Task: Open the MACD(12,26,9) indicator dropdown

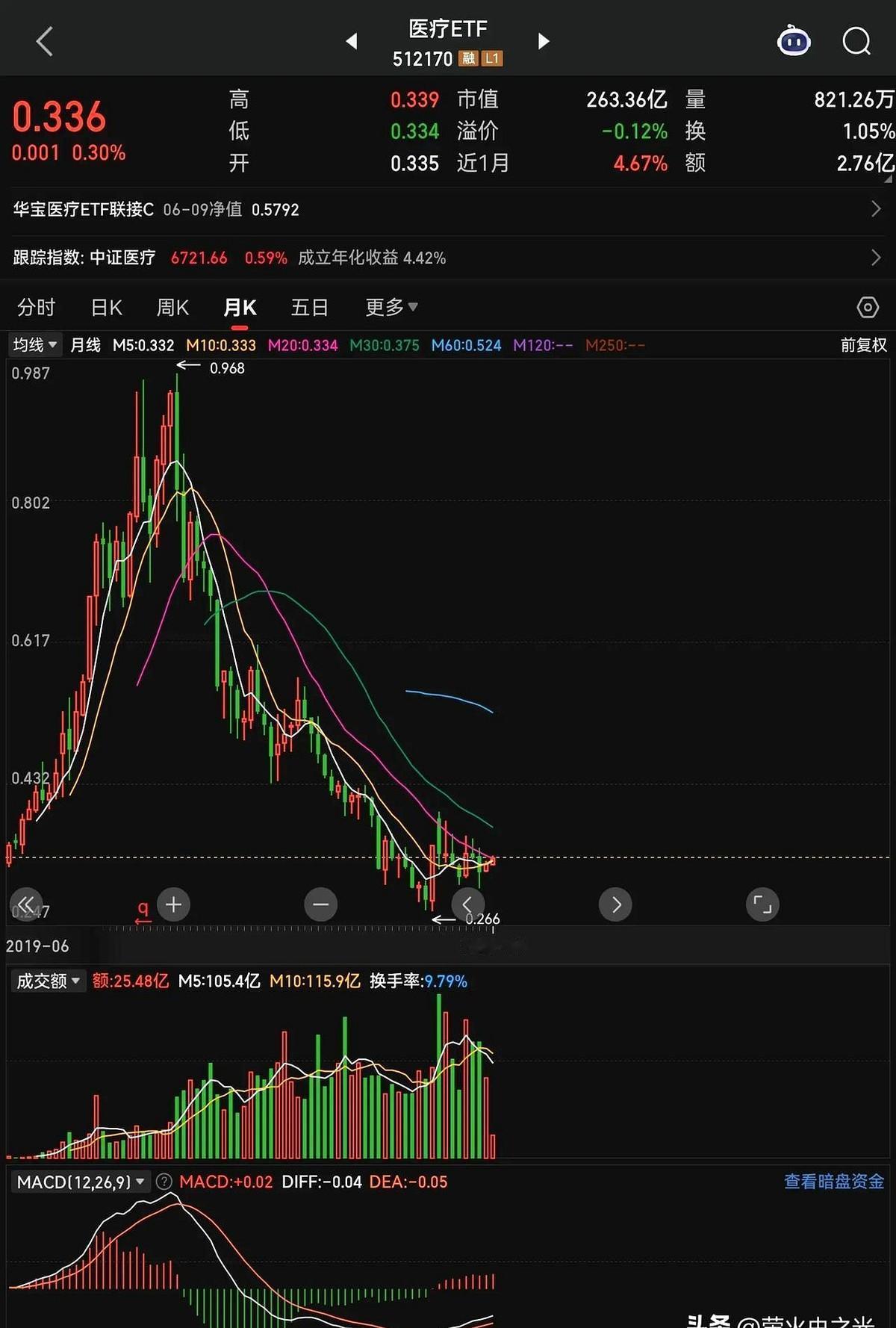Action: point(81,1182)
